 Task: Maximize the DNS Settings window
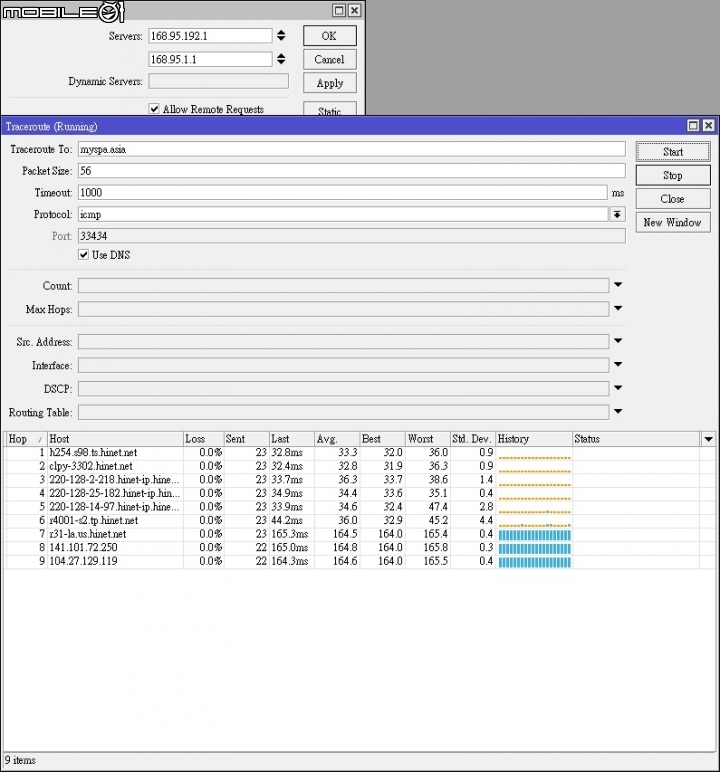tap(339, 10)
